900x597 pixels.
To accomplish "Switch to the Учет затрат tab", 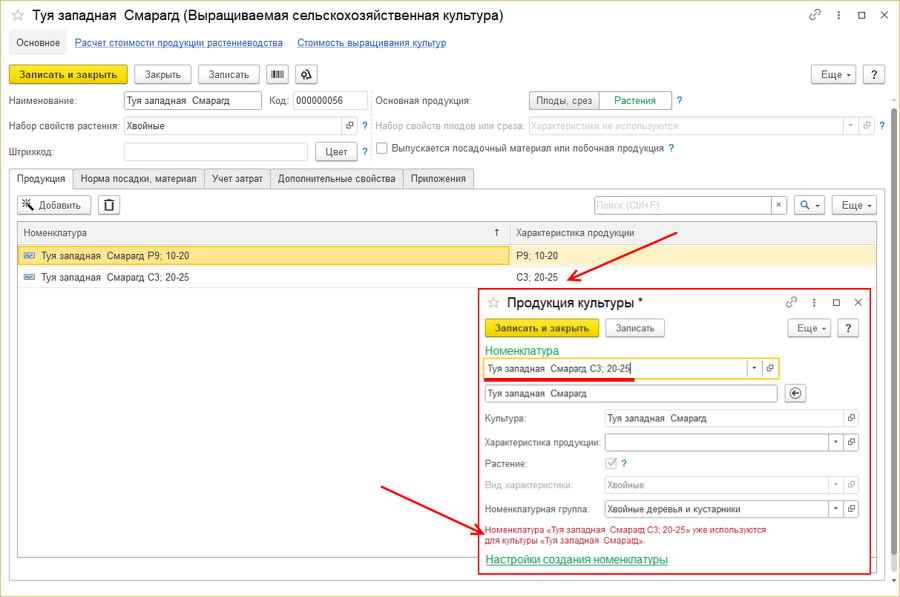I will pyautogui.click(x=238, y=178).
